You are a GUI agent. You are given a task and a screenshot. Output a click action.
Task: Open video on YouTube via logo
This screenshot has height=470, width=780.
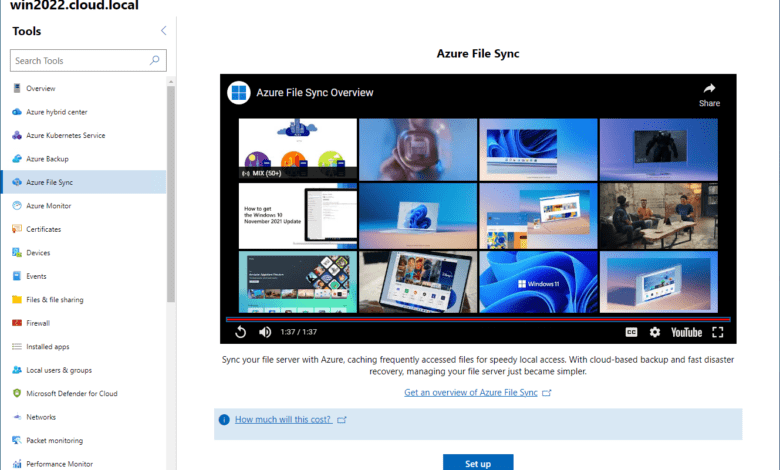click(x=686, y=332)
